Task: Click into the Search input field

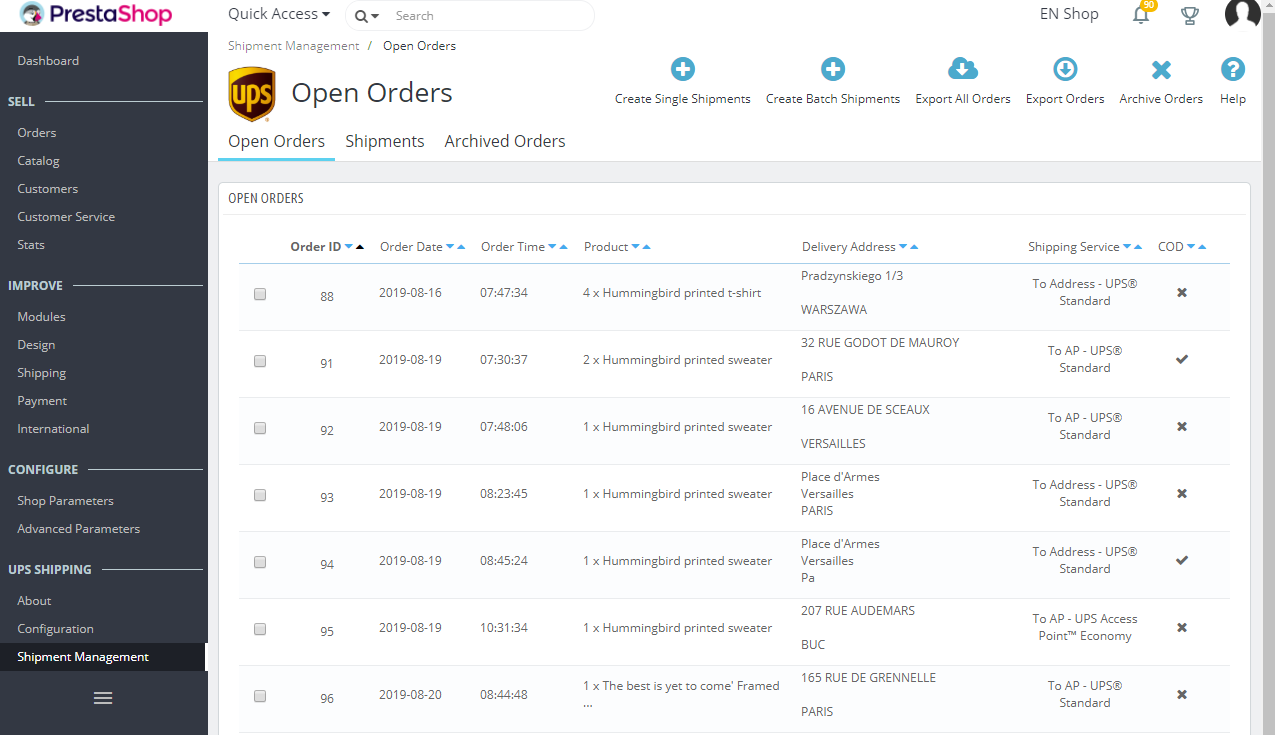Action: tap(490, 16)
